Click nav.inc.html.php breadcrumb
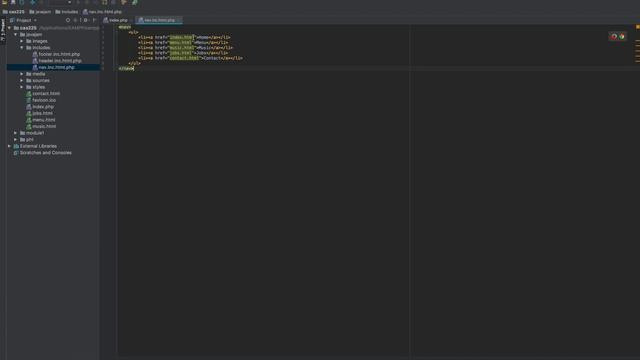This screenshot has width=640, height=360. pos(102,12)
